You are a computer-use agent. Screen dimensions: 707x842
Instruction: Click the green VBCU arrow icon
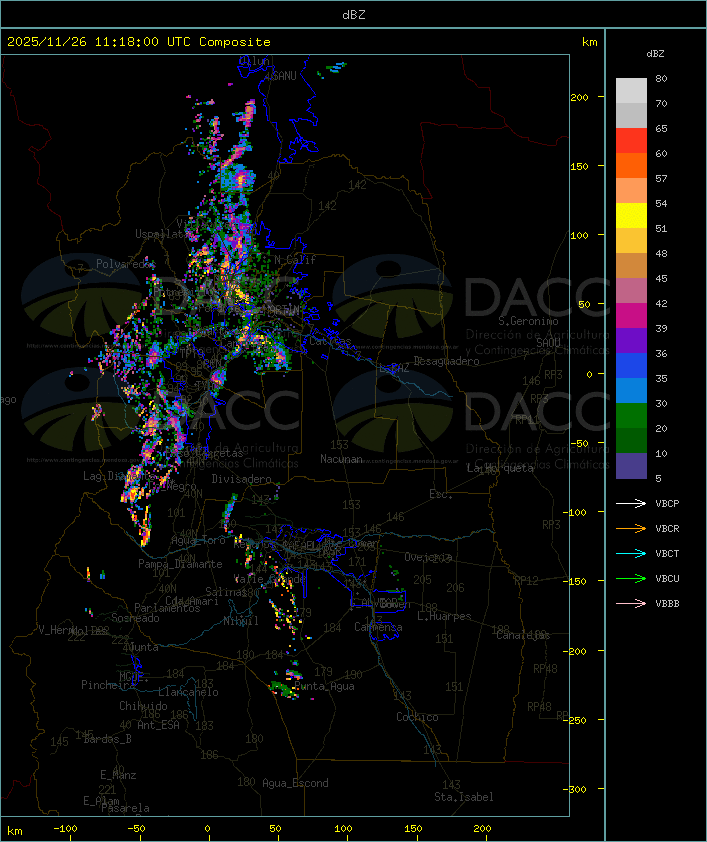631,578
